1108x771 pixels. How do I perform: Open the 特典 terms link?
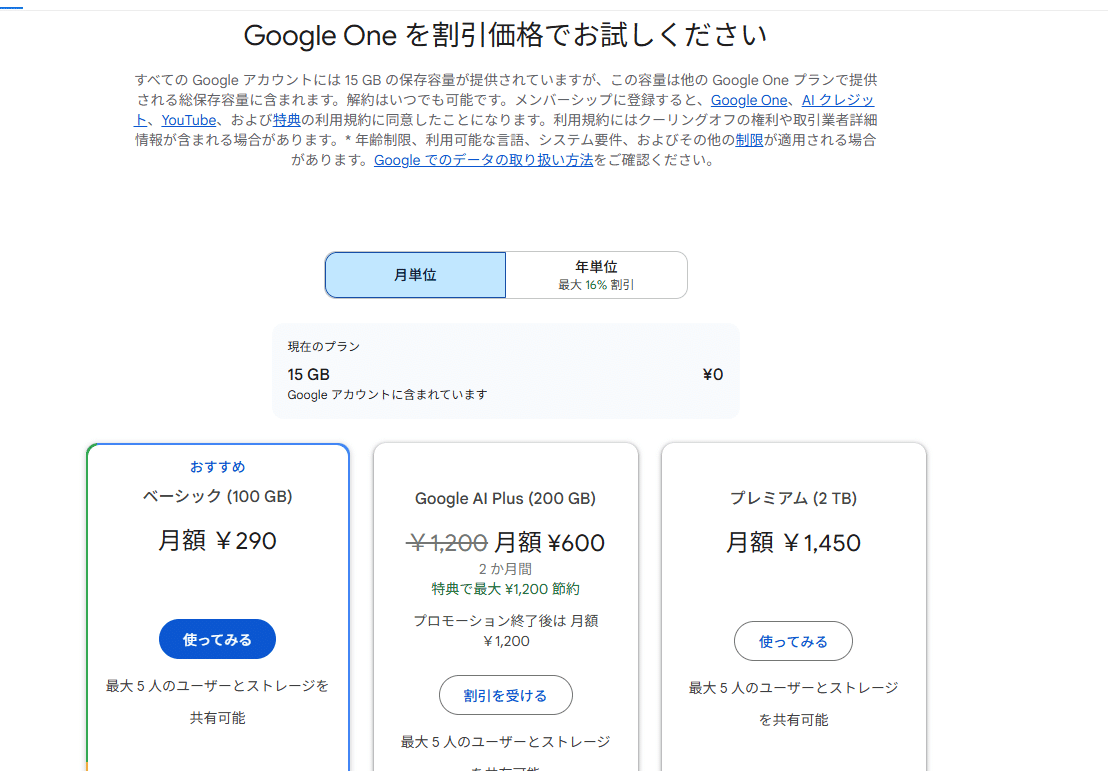click(287, 120)
